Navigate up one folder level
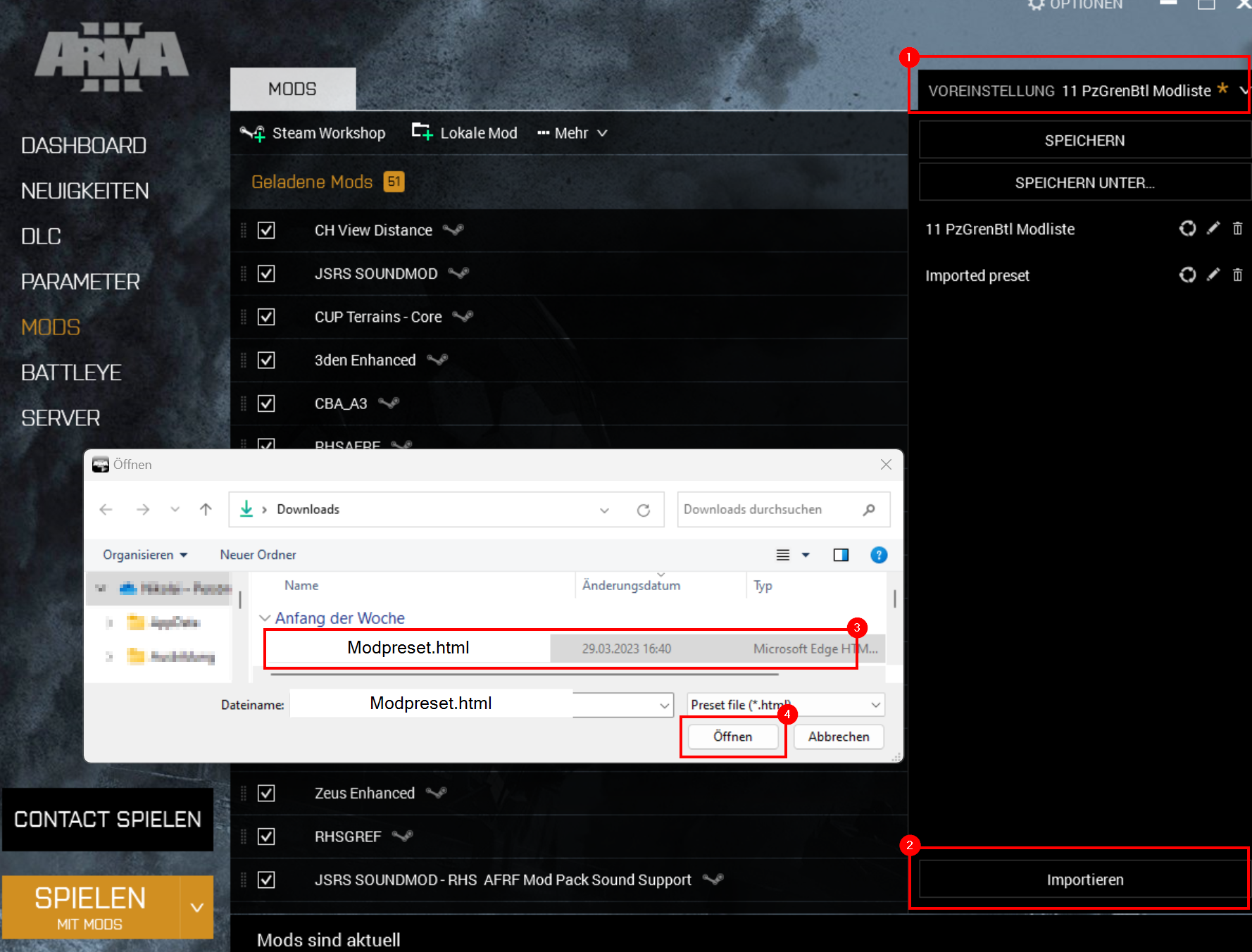This screenshot has width=1252, height=952. (x=206, y=509)
